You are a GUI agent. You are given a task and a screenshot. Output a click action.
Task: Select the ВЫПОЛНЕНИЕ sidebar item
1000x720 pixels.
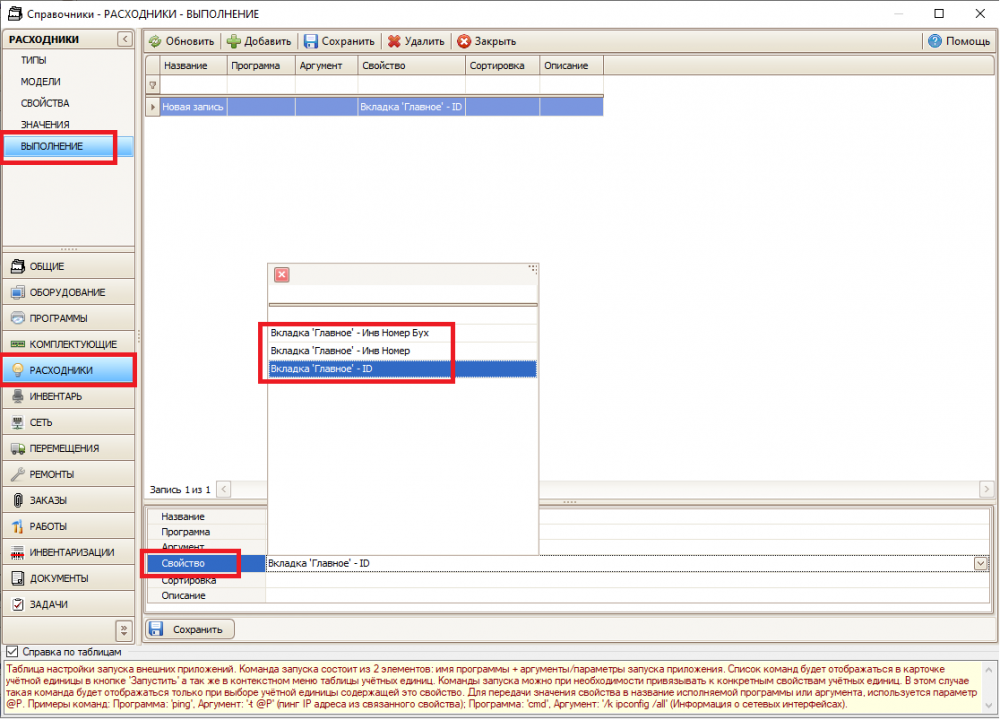point(68,147)
